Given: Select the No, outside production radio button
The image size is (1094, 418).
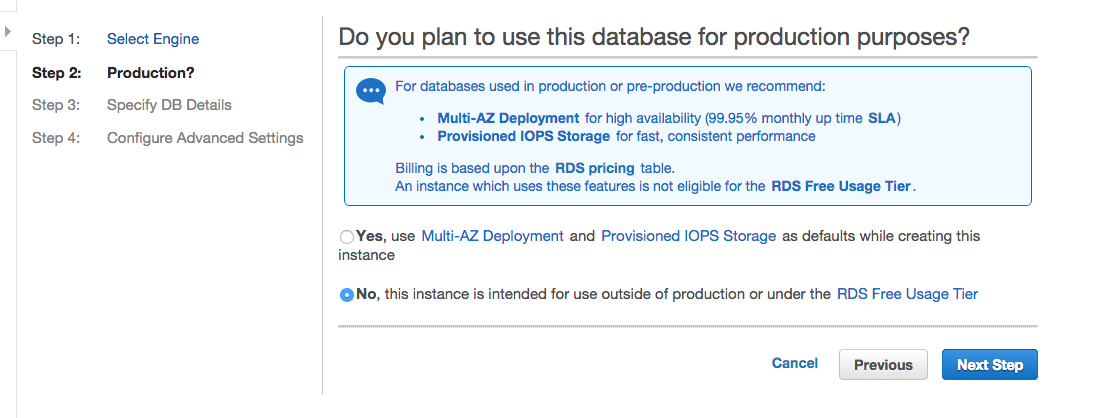Looking at the screenshot, I should point(347,295).
